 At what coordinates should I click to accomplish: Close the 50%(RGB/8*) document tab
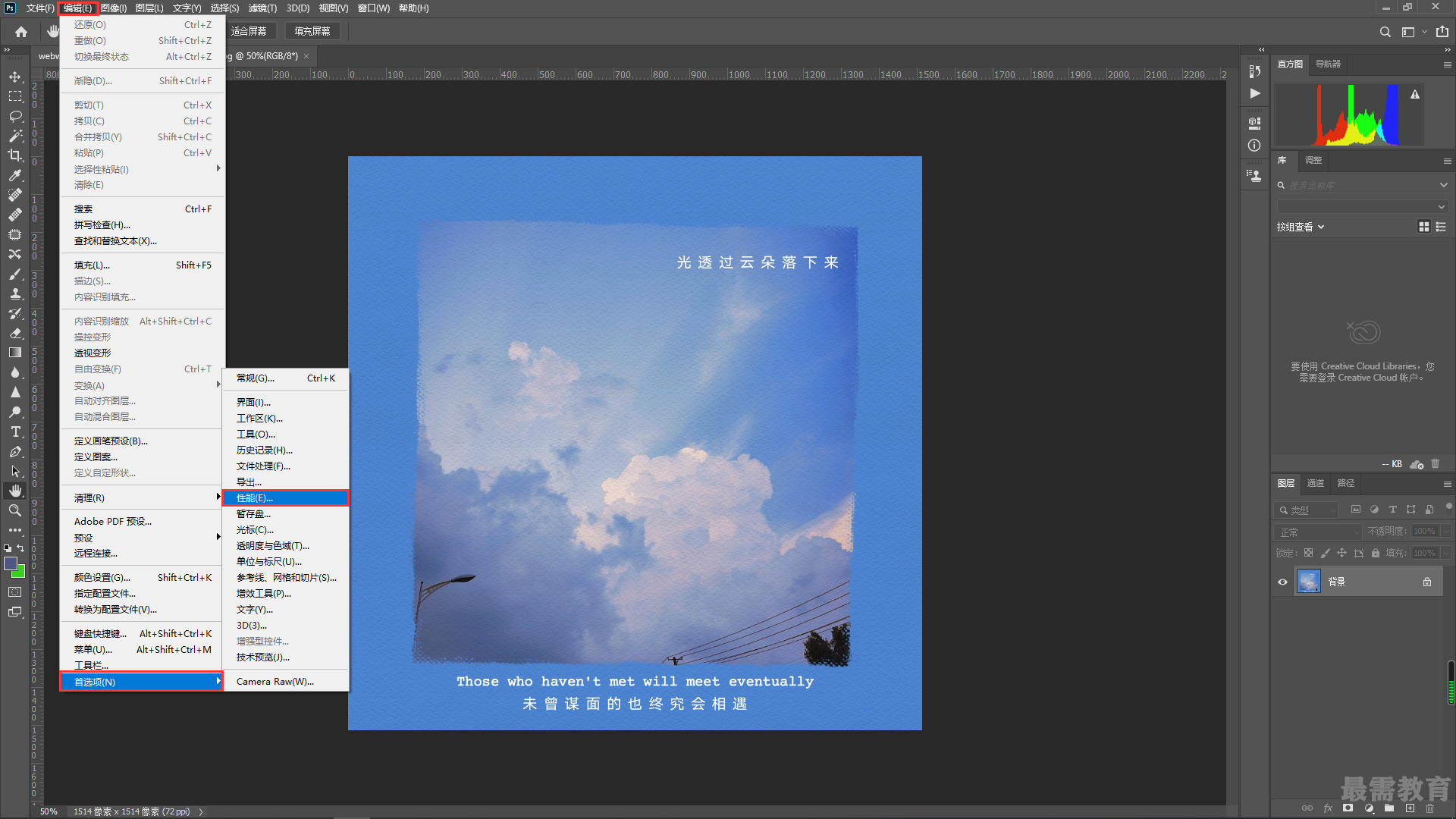pos(306,56)
